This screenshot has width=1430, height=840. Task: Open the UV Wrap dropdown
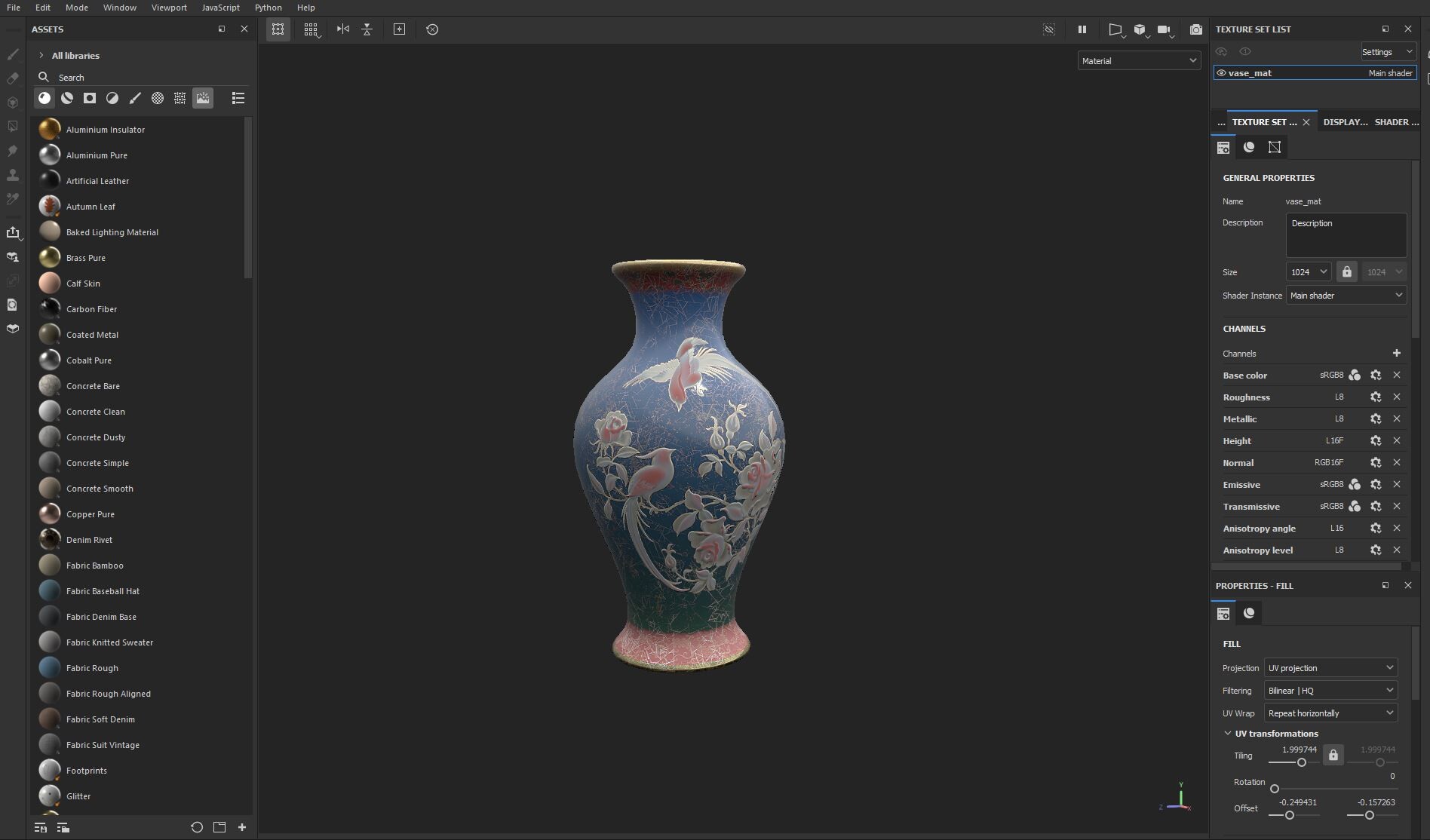(1330, 713)
